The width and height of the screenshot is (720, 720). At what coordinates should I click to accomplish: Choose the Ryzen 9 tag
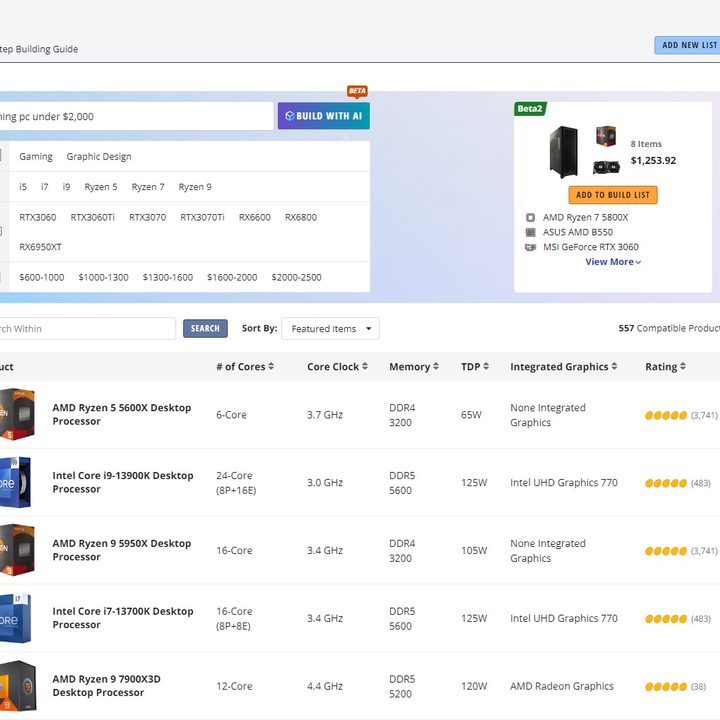(x=195, y=187)
